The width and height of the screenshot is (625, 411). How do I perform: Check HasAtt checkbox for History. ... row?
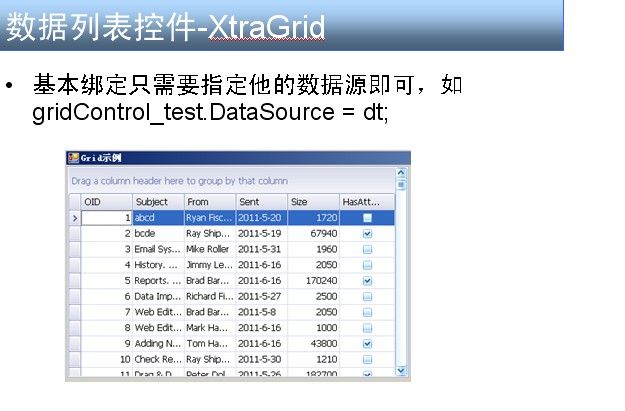tap(368, 265)
